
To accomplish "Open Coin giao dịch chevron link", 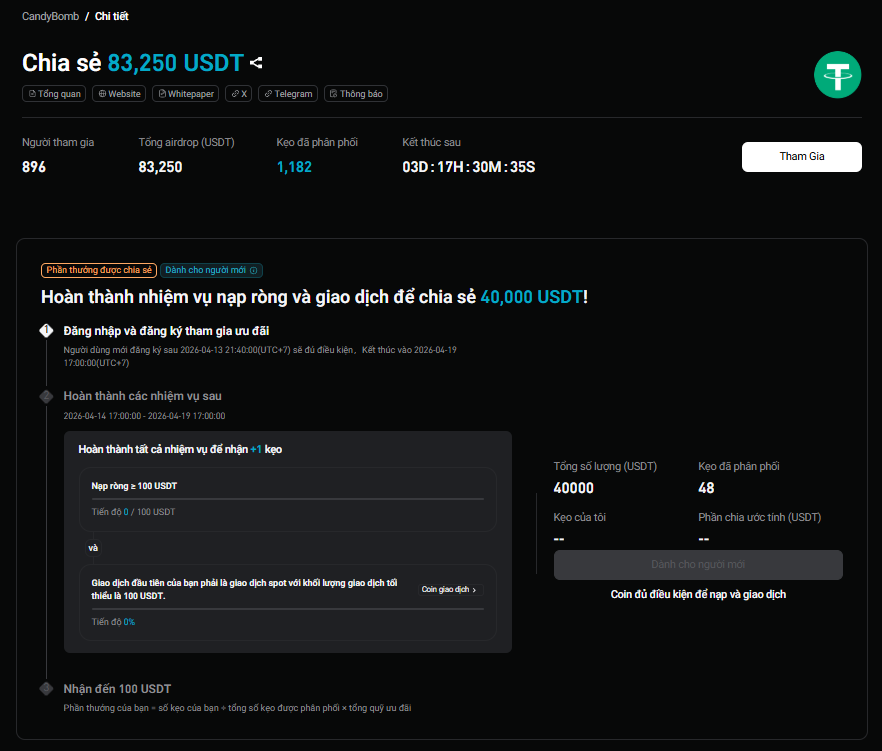I will click(x=449, y=590).
